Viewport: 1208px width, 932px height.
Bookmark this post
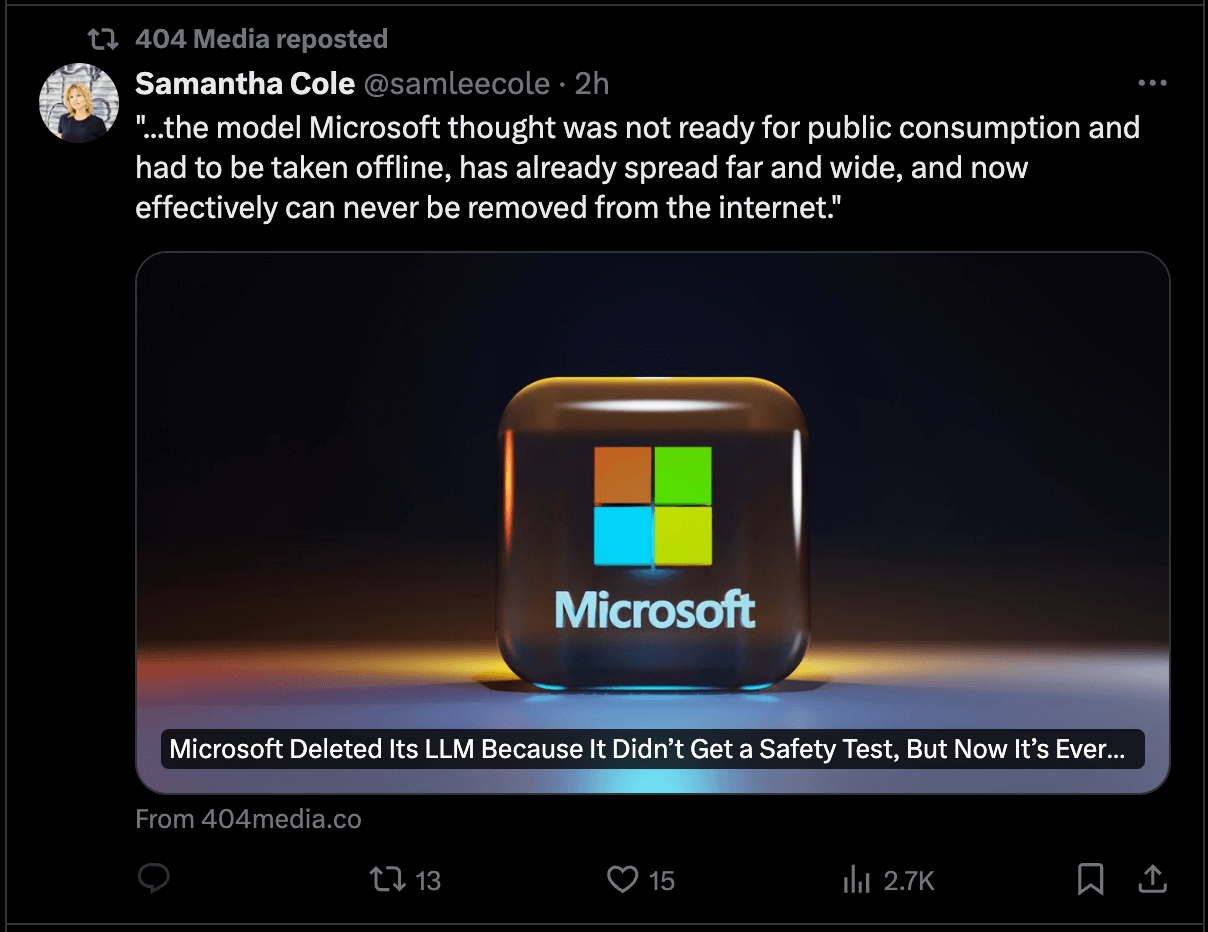pos(1090,879)
